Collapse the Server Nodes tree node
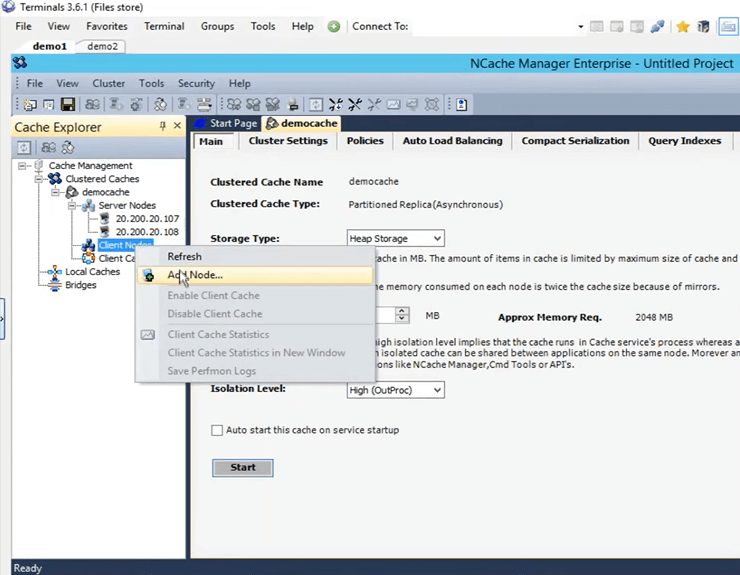Image resolution: width=740 pixels, height=575 pixels. click(x=72, y=205)
